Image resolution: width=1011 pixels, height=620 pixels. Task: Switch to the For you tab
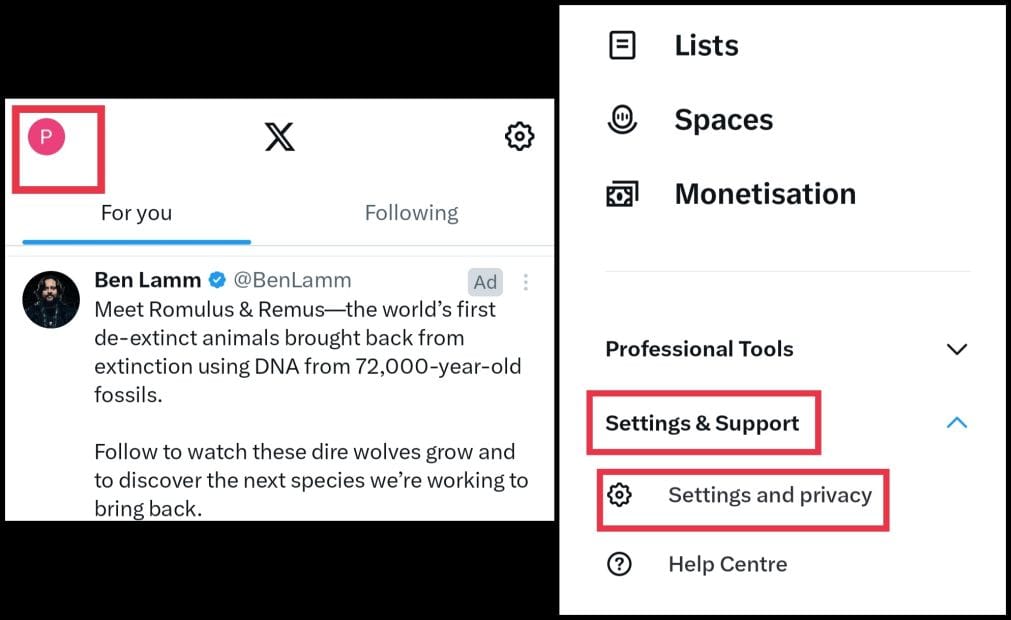click(136, 213)
